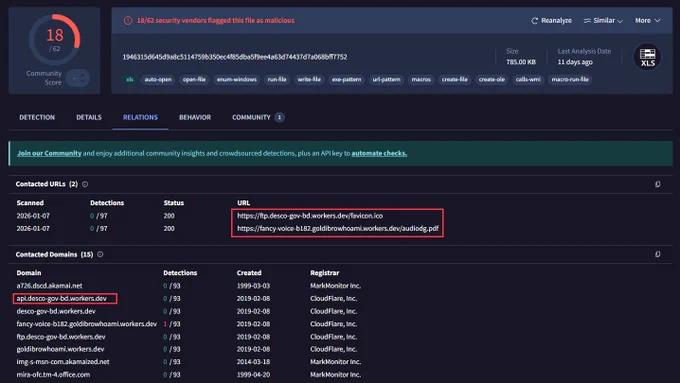Click the 785.00 KB size value
This screenshot has height=383, width=680.
point(521,62)
